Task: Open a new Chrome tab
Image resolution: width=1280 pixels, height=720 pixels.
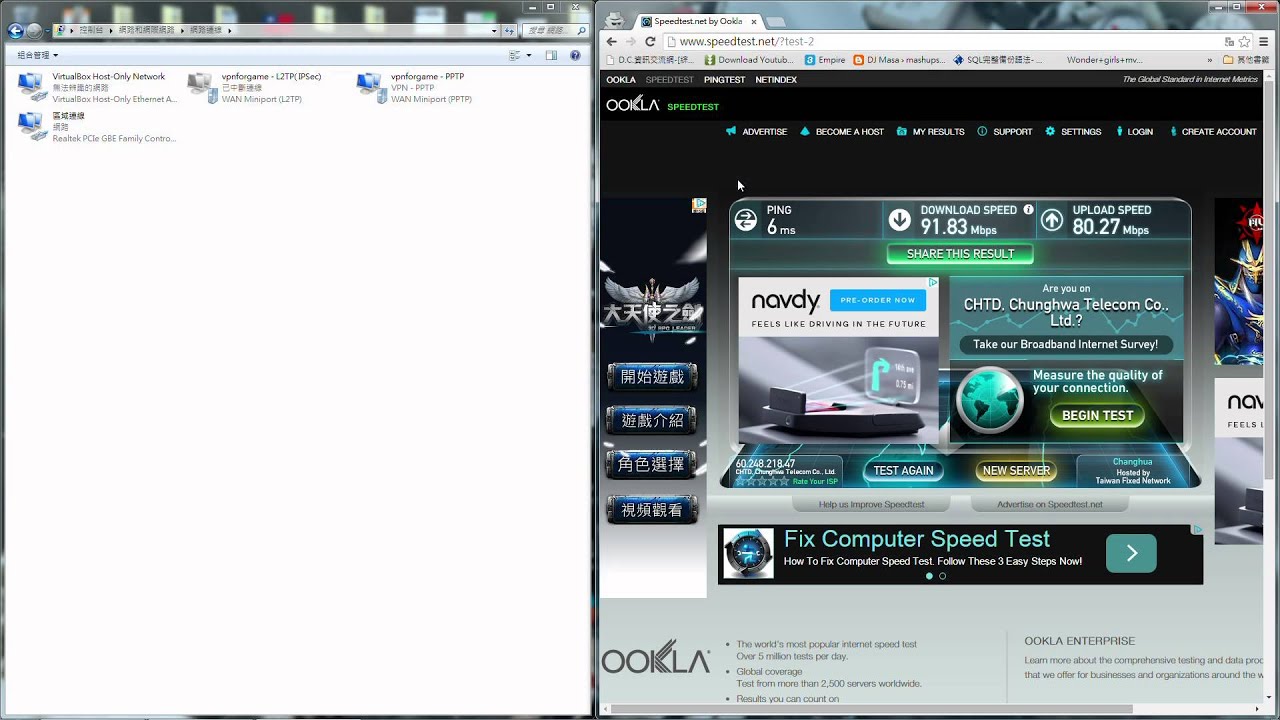Action: (776, 22)
